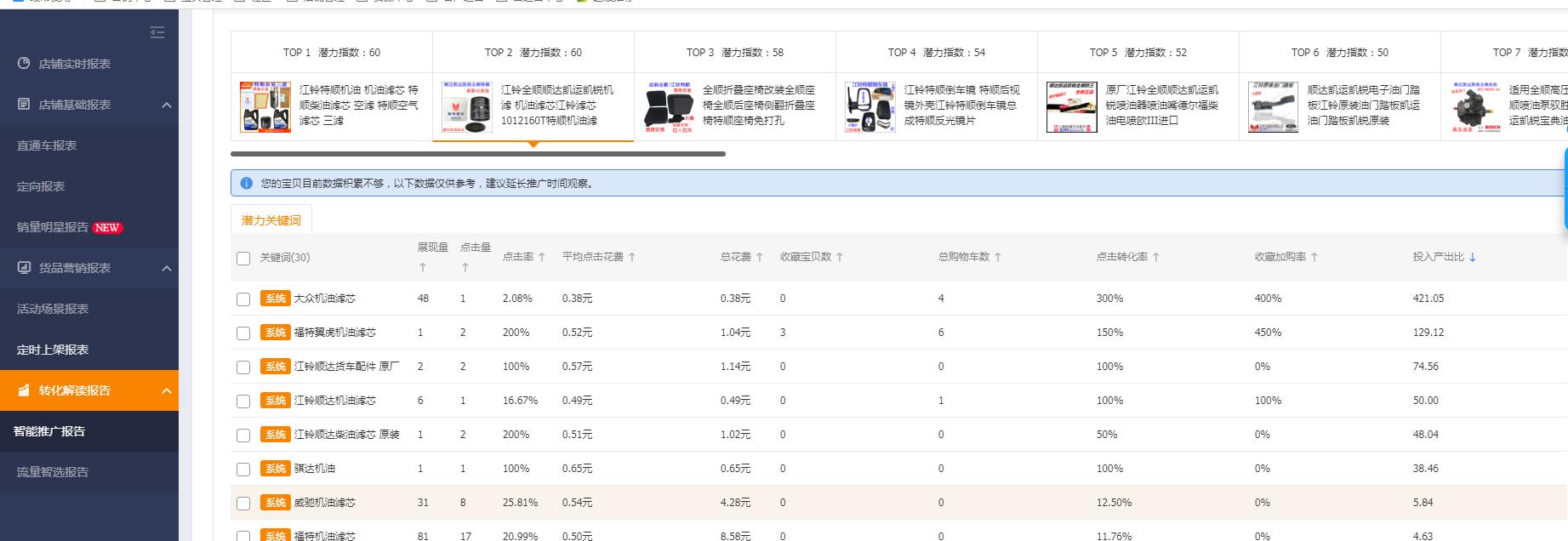Collapse the 转化解读报告 menu chevron
This screenshot has height=541, width=1568.
pos(167,390)
